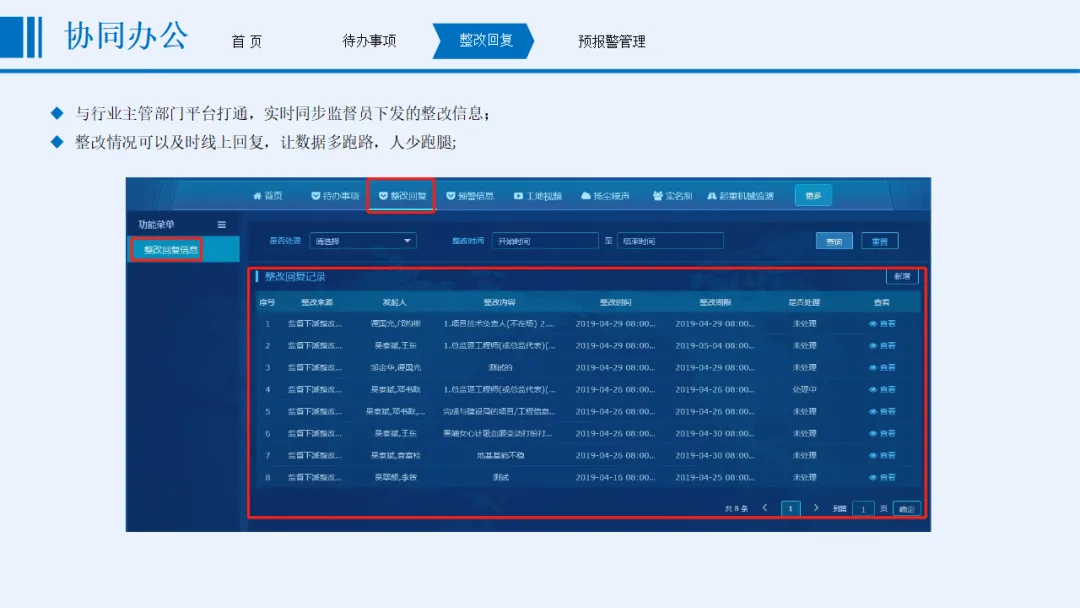Screen dimensions: 1080x608
Task: Click the 整改期限 column header
Action: click(x=715, y=302)
